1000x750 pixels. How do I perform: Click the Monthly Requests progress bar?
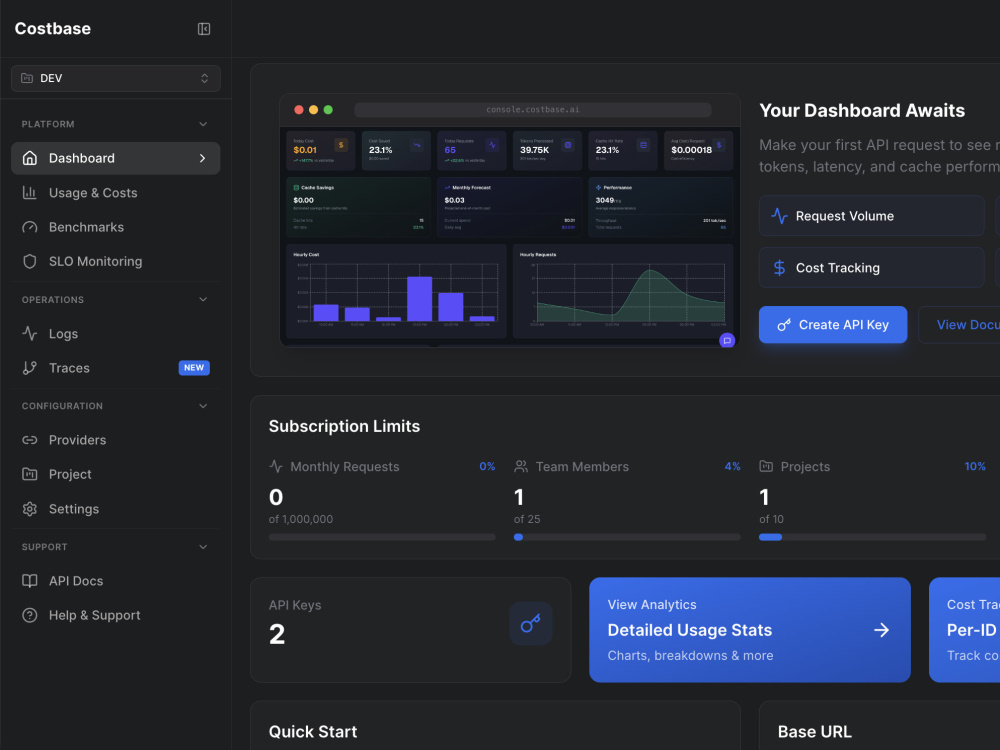[x=382, y=537]
